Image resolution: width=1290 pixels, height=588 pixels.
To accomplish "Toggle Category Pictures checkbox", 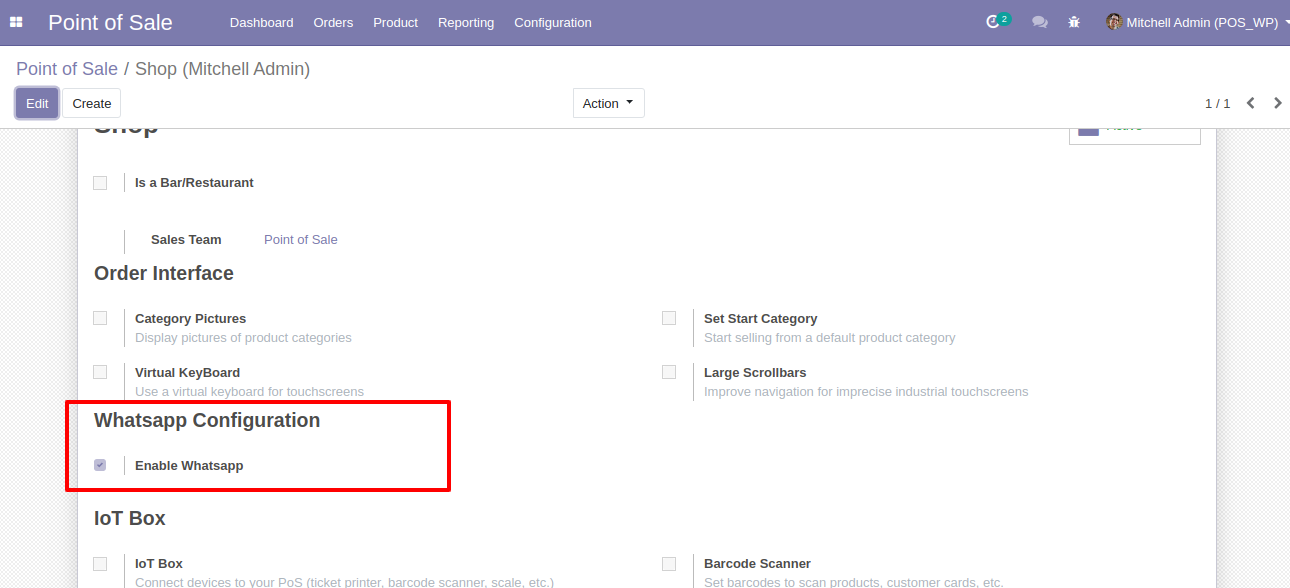I will [x=100, y=318].
